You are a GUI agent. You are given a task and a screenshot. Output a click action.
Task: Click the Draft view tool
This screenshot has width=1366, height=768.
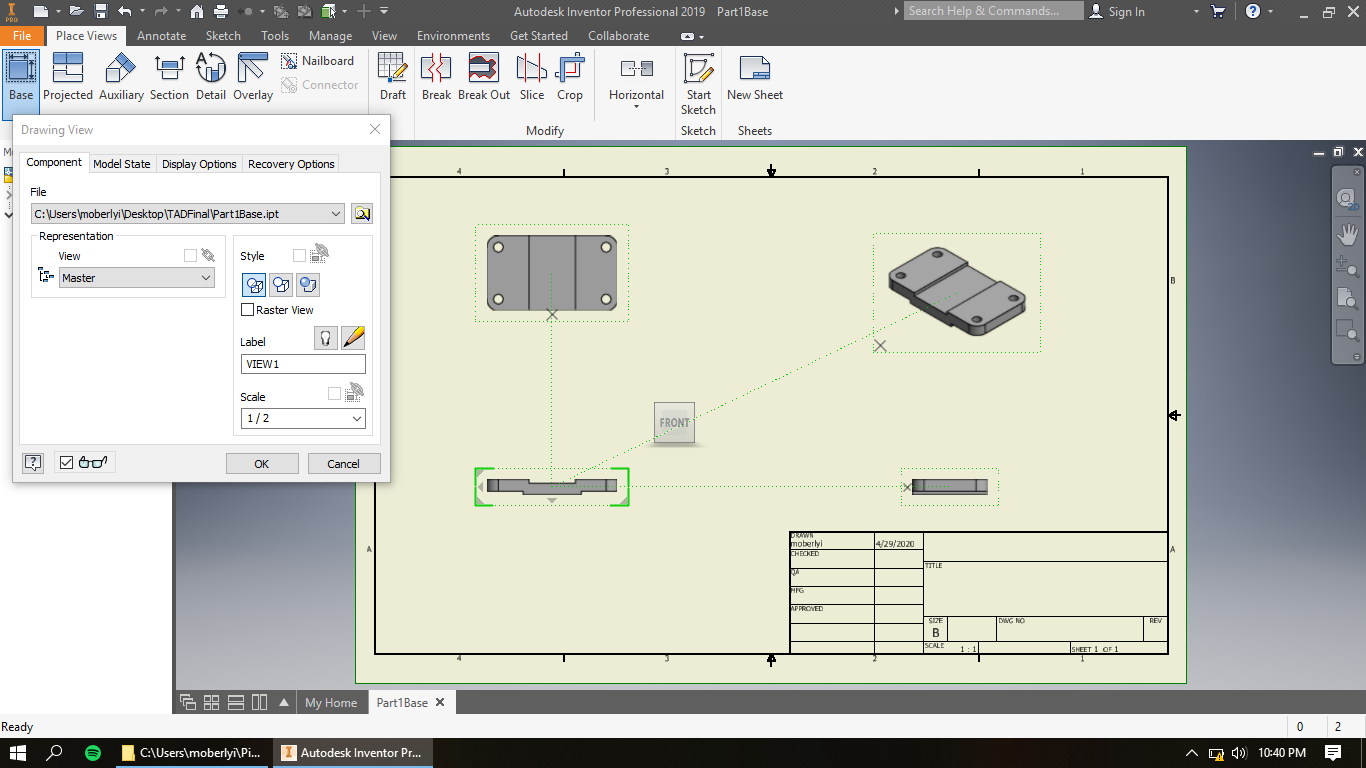pyautogui.click(x=393, y=77)
